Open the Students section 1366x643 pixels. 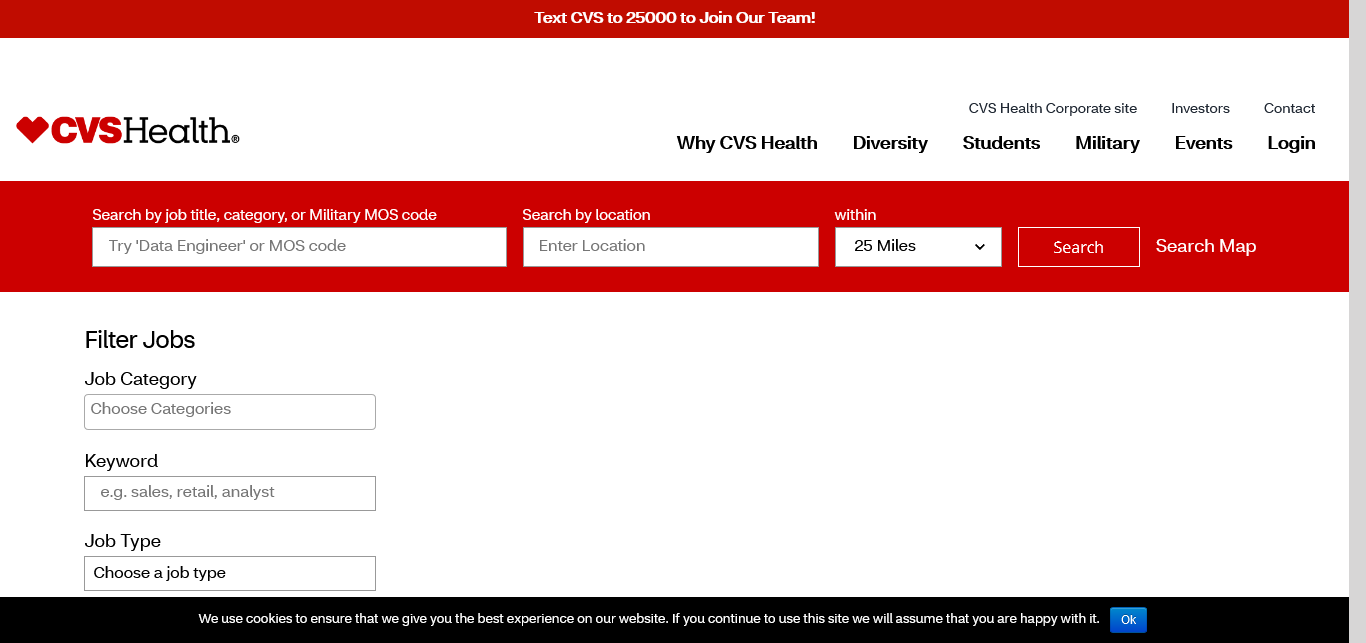1000,143
